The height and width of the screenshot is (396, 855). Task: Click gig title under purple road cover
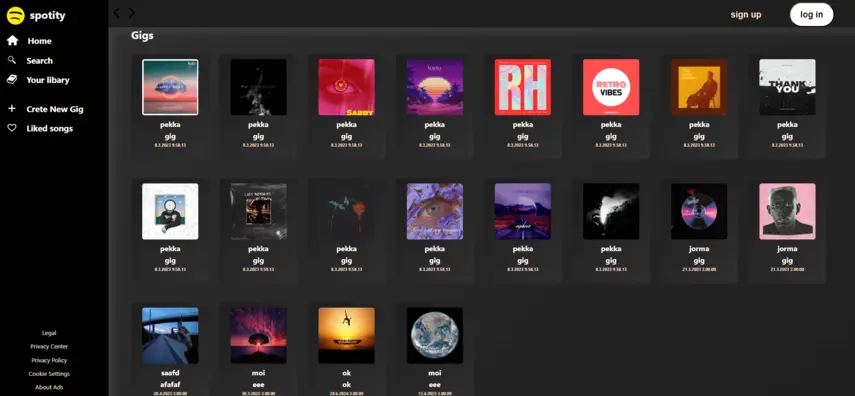click(522, 261)
